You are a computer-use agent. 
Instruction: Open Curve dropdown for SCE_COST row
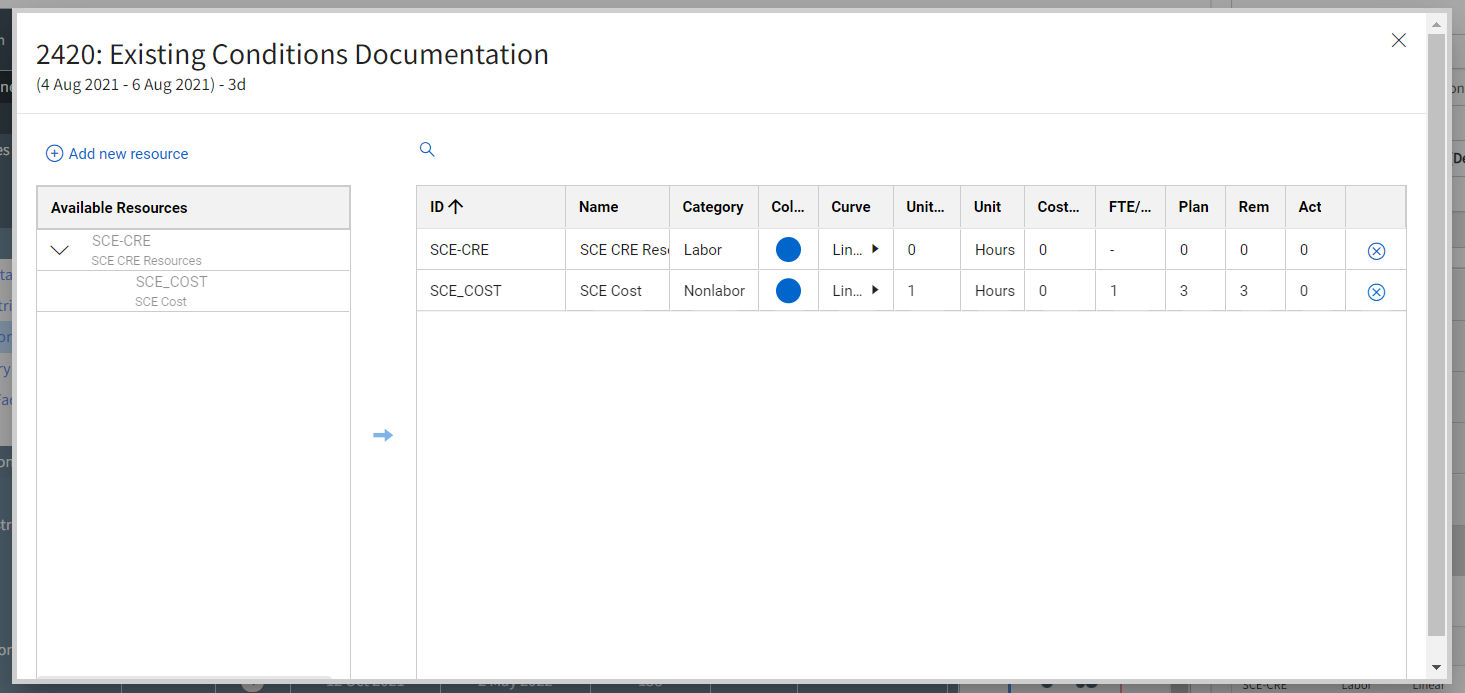pyautogui.click(x=875, y=291)
